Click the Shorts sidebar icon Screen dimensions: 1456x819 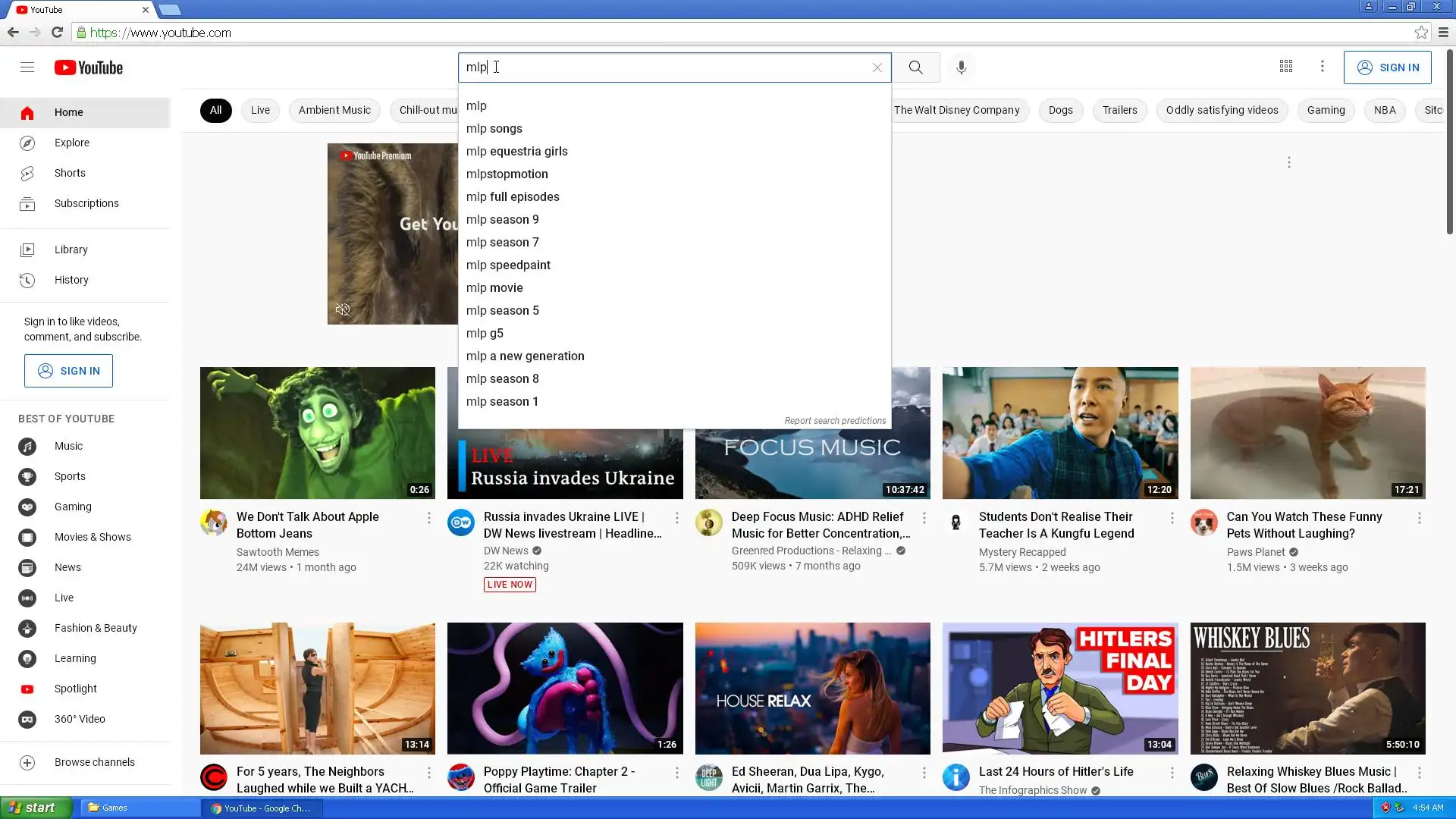pyautogui.click(x=27, y=174)
